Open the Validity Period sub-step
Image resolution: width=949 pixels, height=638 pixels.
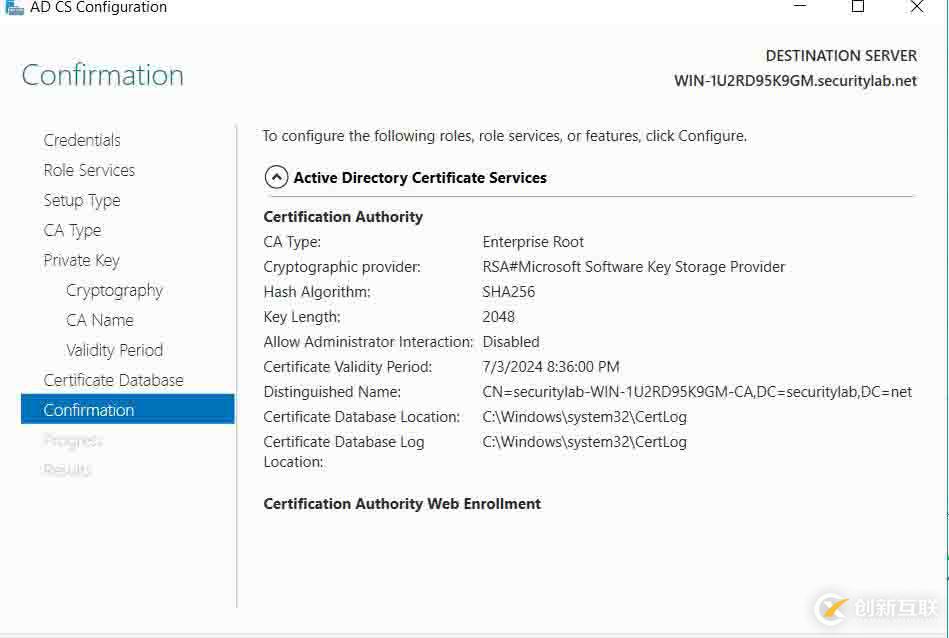tap(114, 350)
